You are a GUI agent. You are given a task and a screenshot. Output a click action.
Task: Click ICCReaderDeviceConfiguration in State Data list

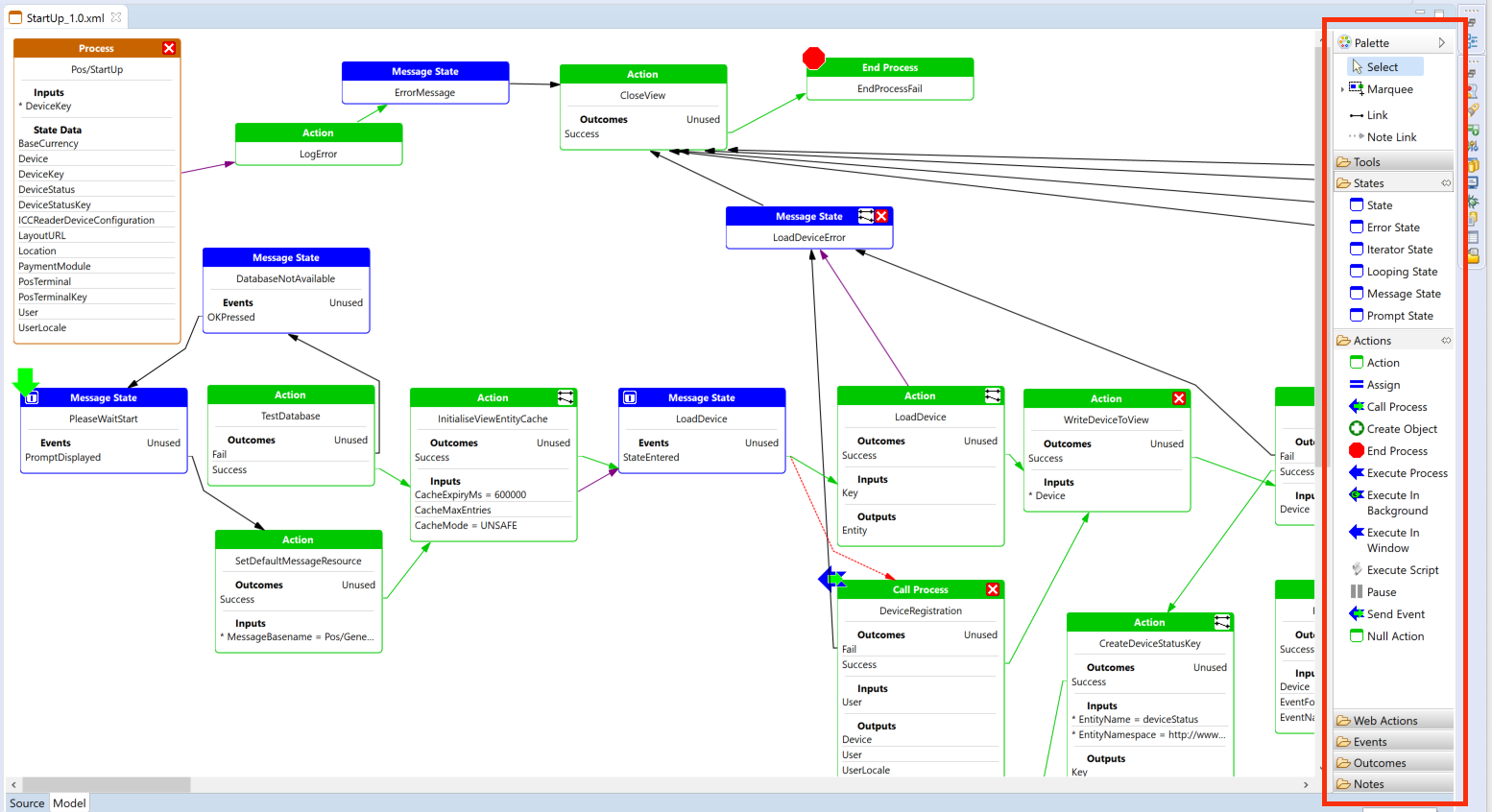point(86,221)
